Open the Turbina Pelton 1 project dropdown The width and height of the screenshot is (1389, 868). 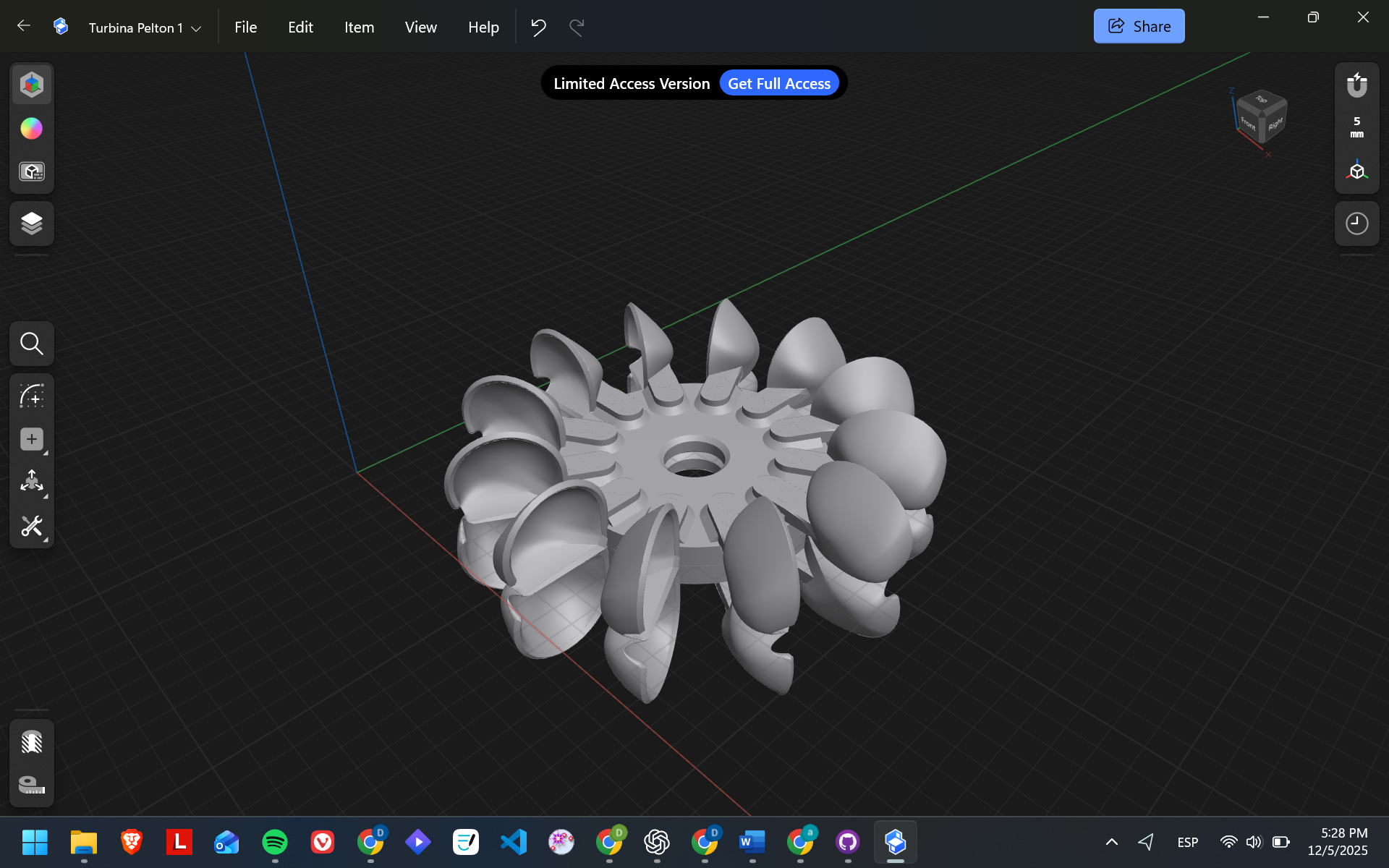pyautogui.click(x=145, y=27)
